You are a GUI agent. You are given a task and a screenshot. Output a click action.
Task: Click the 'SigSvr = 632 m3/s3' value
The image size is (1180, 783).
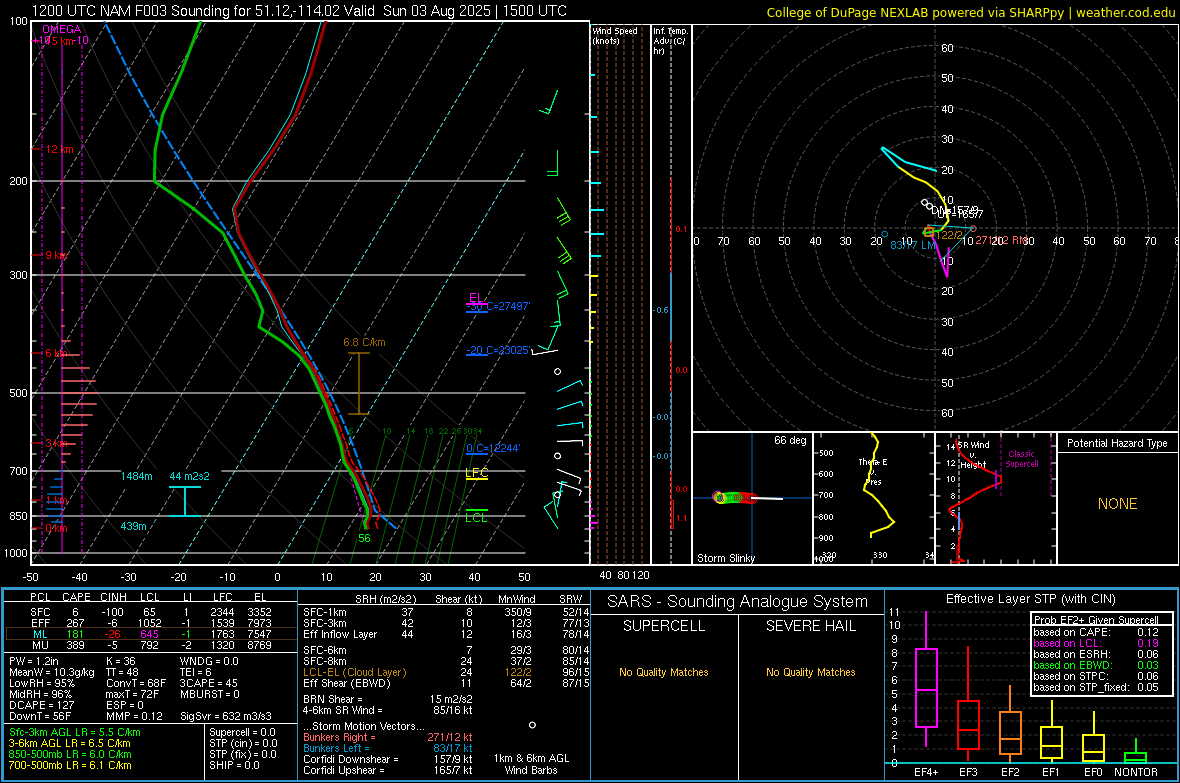[226, 716]
